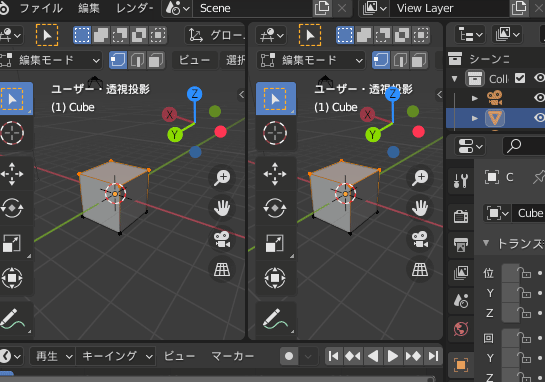Select the Rotate tool in left viewport

13,208
